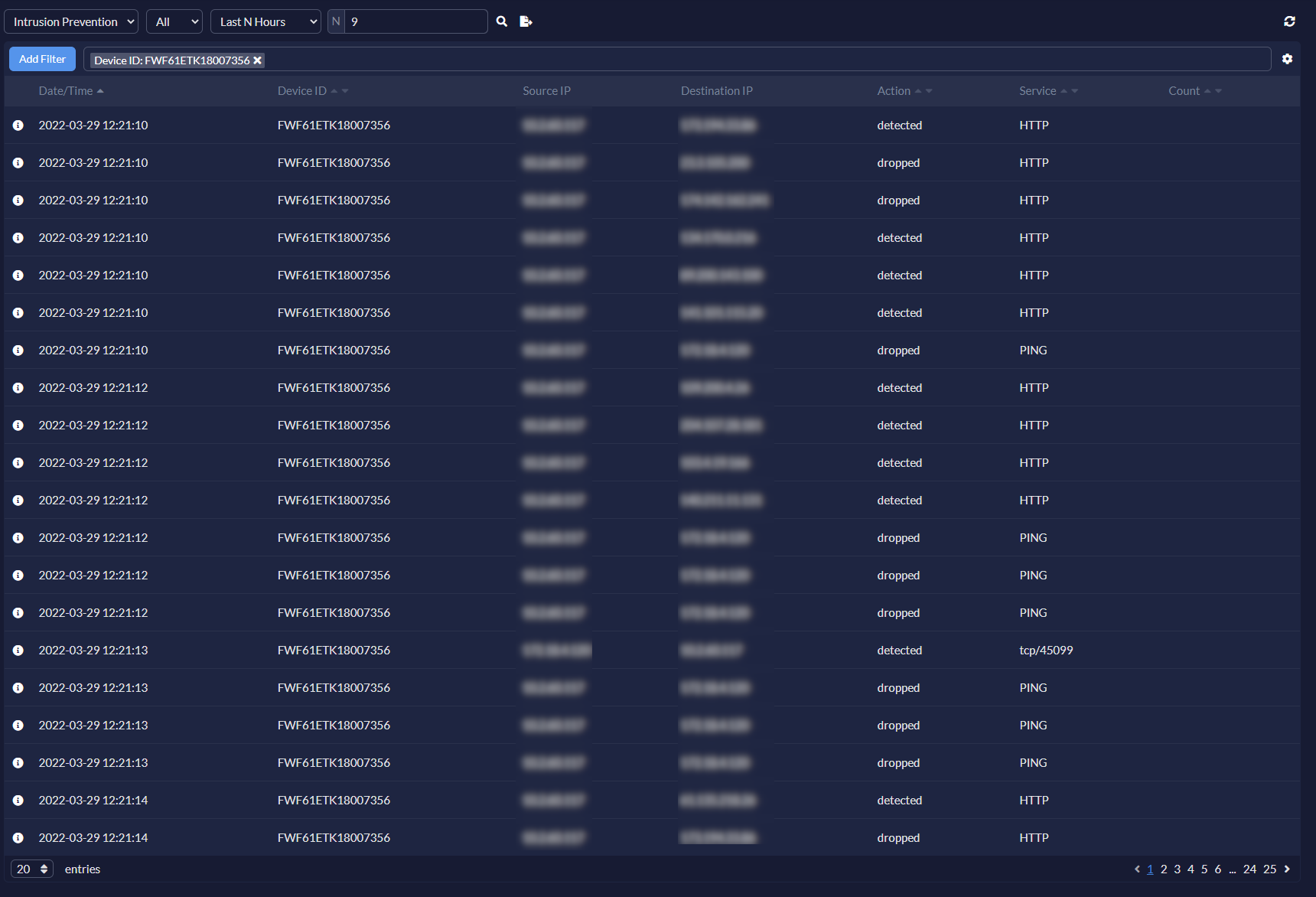
Task: Click the Source IP column header
Action: coord(547,91)
